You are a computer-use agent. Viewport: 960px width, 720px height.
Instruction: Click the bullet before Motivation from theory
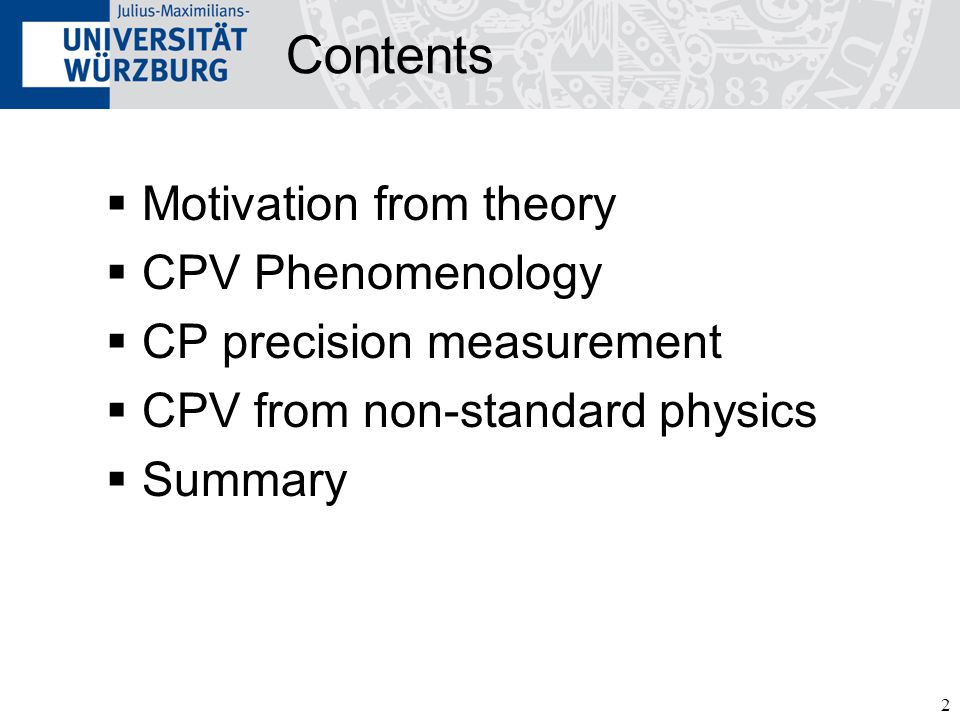click(x=117, y=203)
